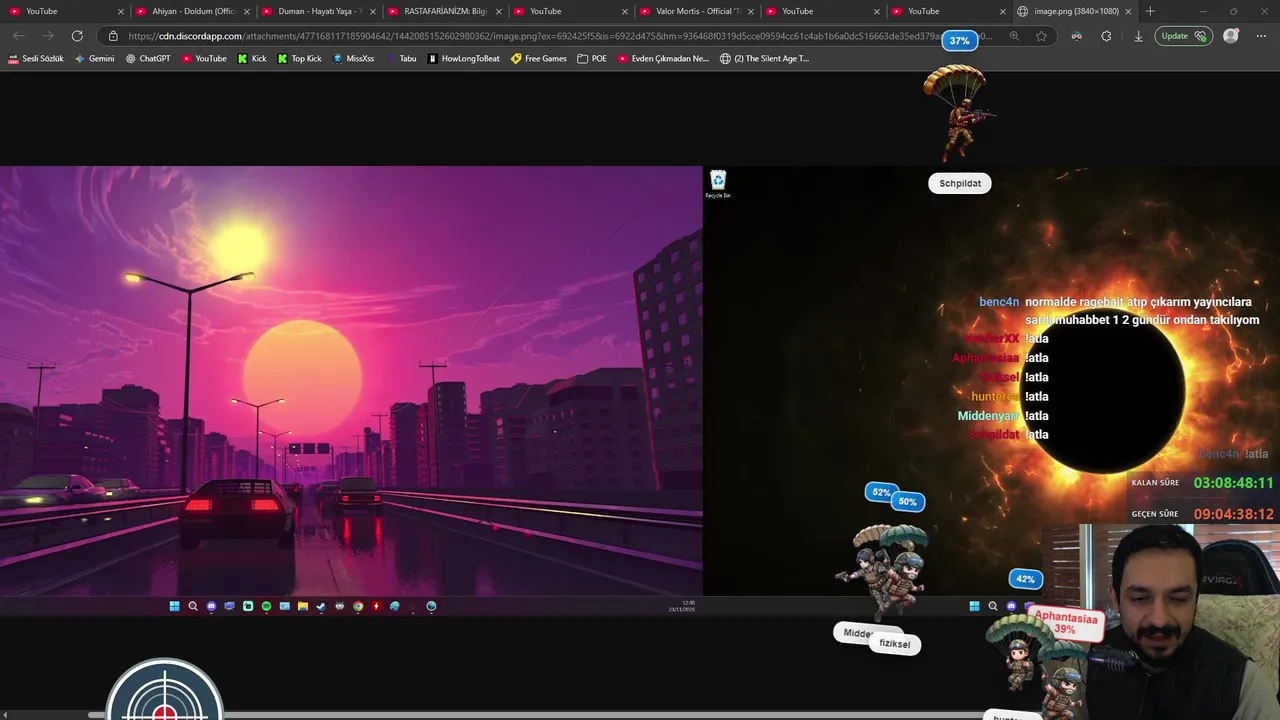Open the Sesli Sözlük bookmark
The height and width of the screenshot is (720, 1280).
click(x=36, y=58)
